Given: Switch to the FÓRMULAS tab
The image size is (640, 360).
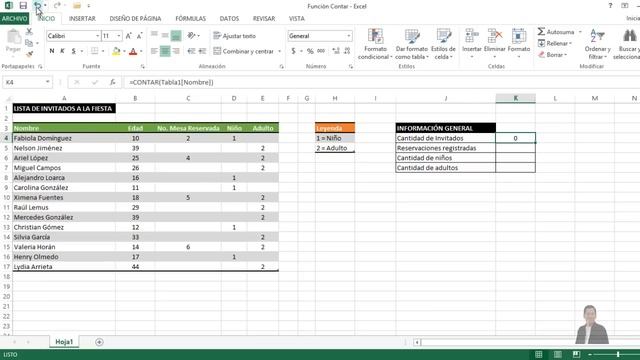Looking at the screenshot, I should coord(191,19).
